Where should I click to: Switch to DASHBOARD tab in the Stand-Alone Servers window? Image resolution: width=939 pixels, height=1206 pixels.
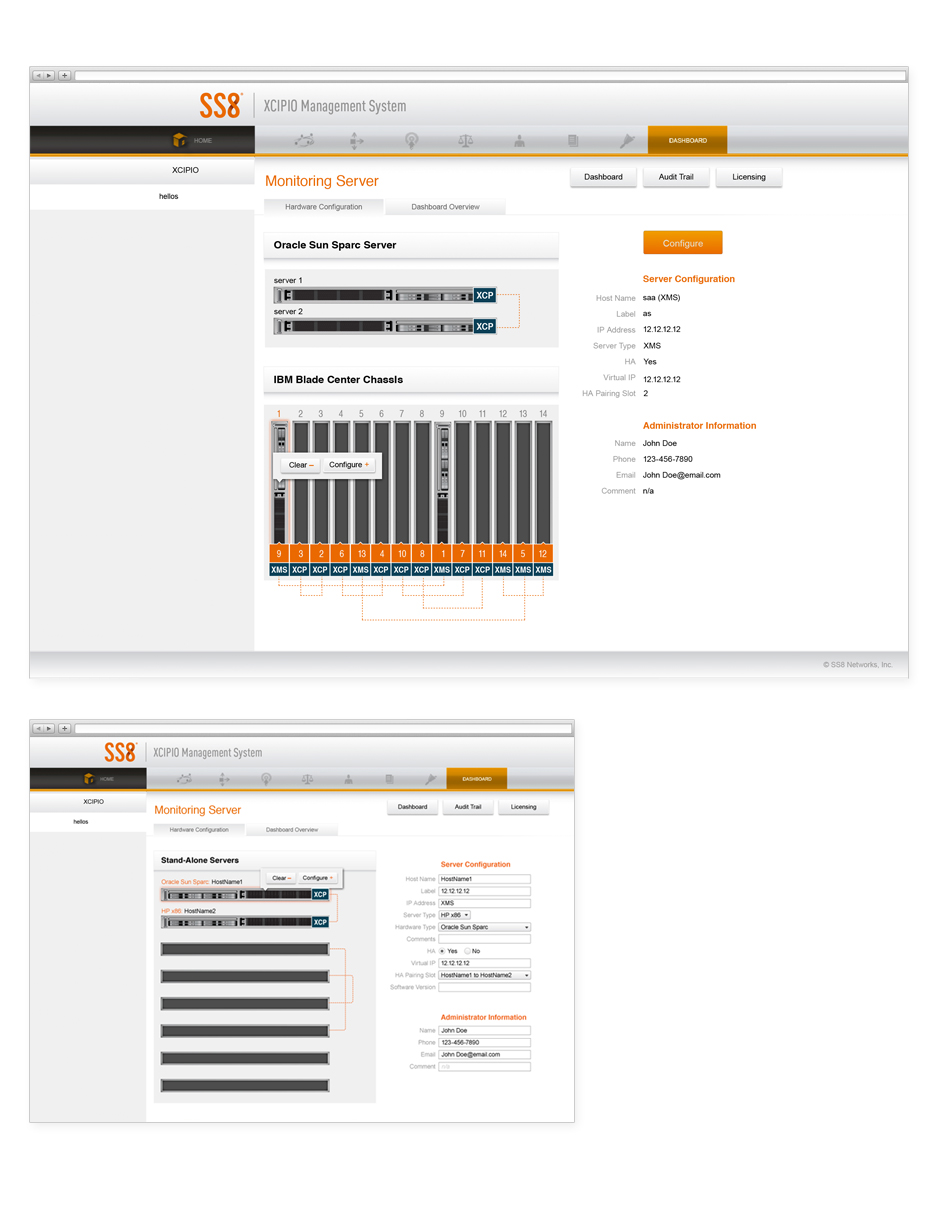click(477, 778)
